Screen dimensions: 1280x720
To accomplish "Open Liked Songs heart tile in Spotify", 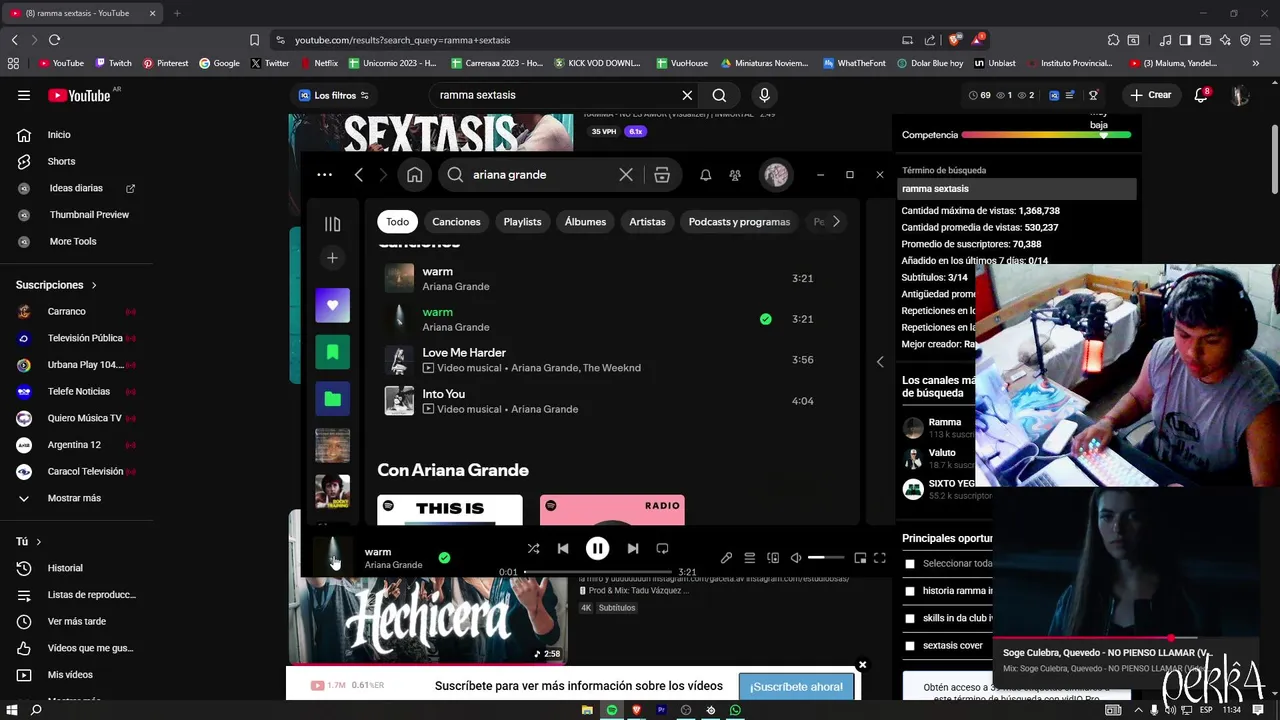I will pos(333,305).
